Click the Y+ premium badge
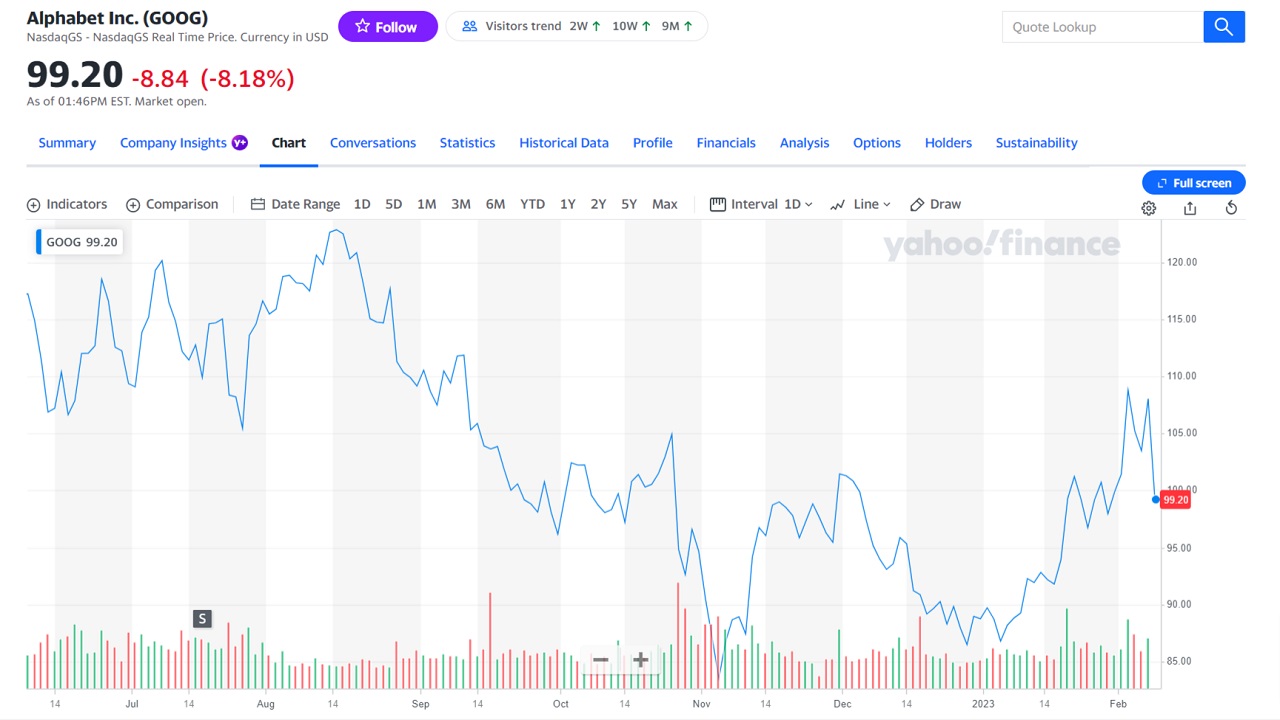This screenshot has width=1280, height=720. [x=240, y=143]
